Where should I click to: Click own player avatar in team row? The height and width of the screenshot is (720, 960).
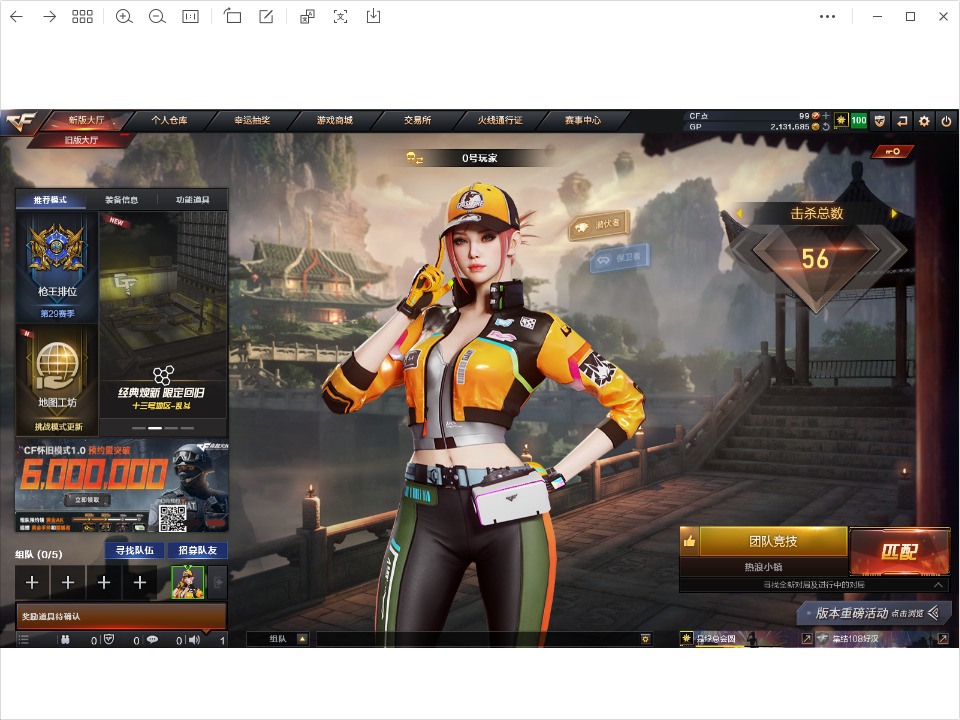[x=188, y=582]
